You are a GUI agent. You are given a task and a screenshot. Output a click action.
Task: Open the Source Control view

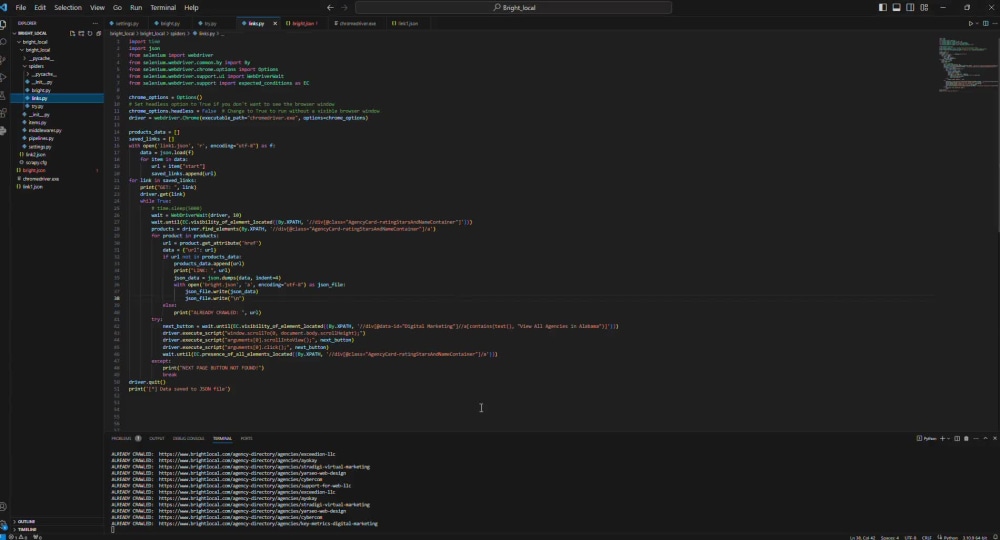(x=5, y=60)
